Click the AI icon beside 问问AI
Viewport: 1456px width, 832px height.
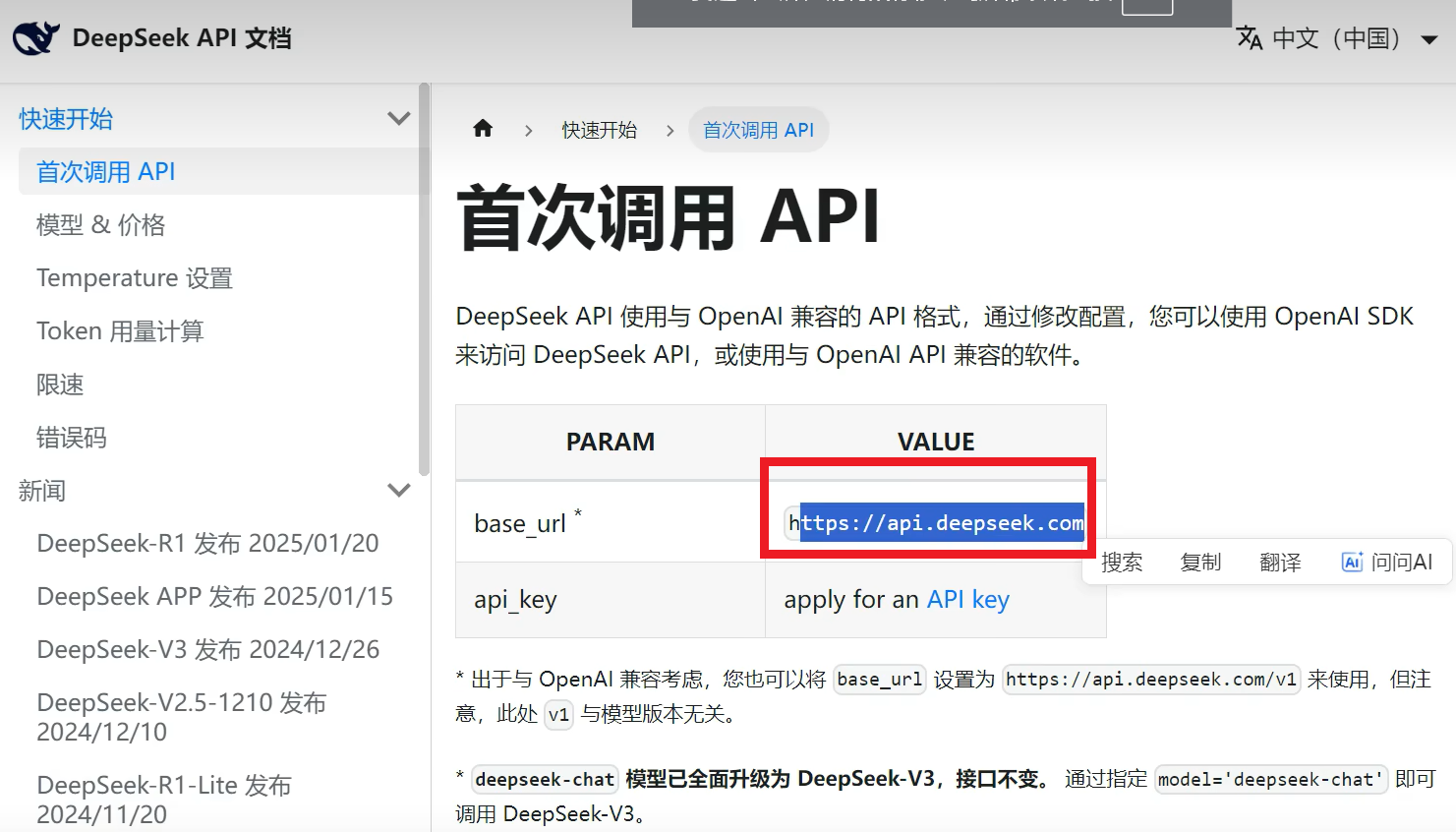(1352, 562)
